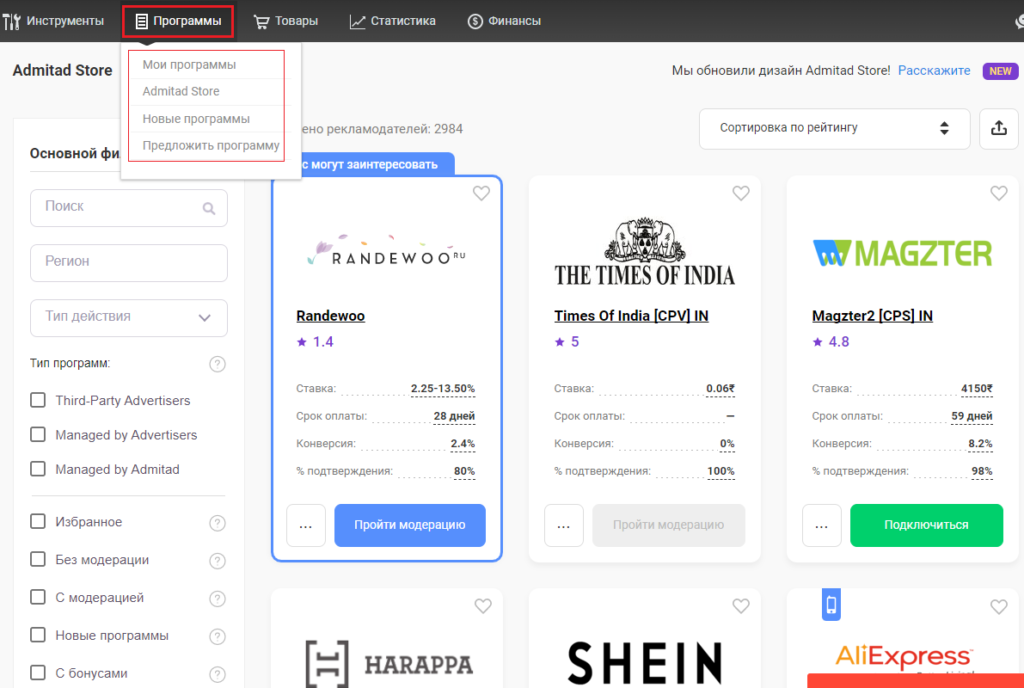The width and height of the screenshot is (1024, 688).
Task: Tick Managed by Admitad checkbox
Action: click(x=38, y=469)
